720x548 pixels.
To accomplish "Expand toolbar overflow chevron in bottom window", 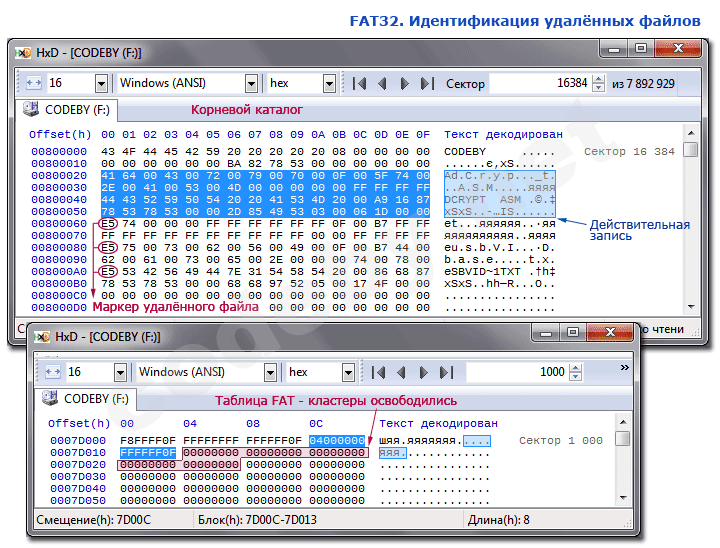I will [x=625, y=368].
